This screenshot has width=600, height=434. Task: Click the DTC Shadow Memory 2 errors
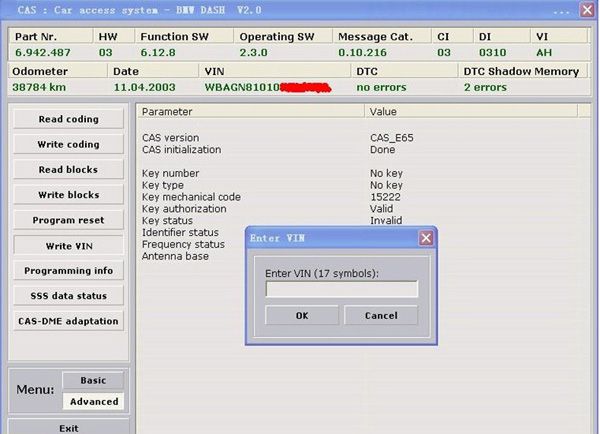[485, 87]
